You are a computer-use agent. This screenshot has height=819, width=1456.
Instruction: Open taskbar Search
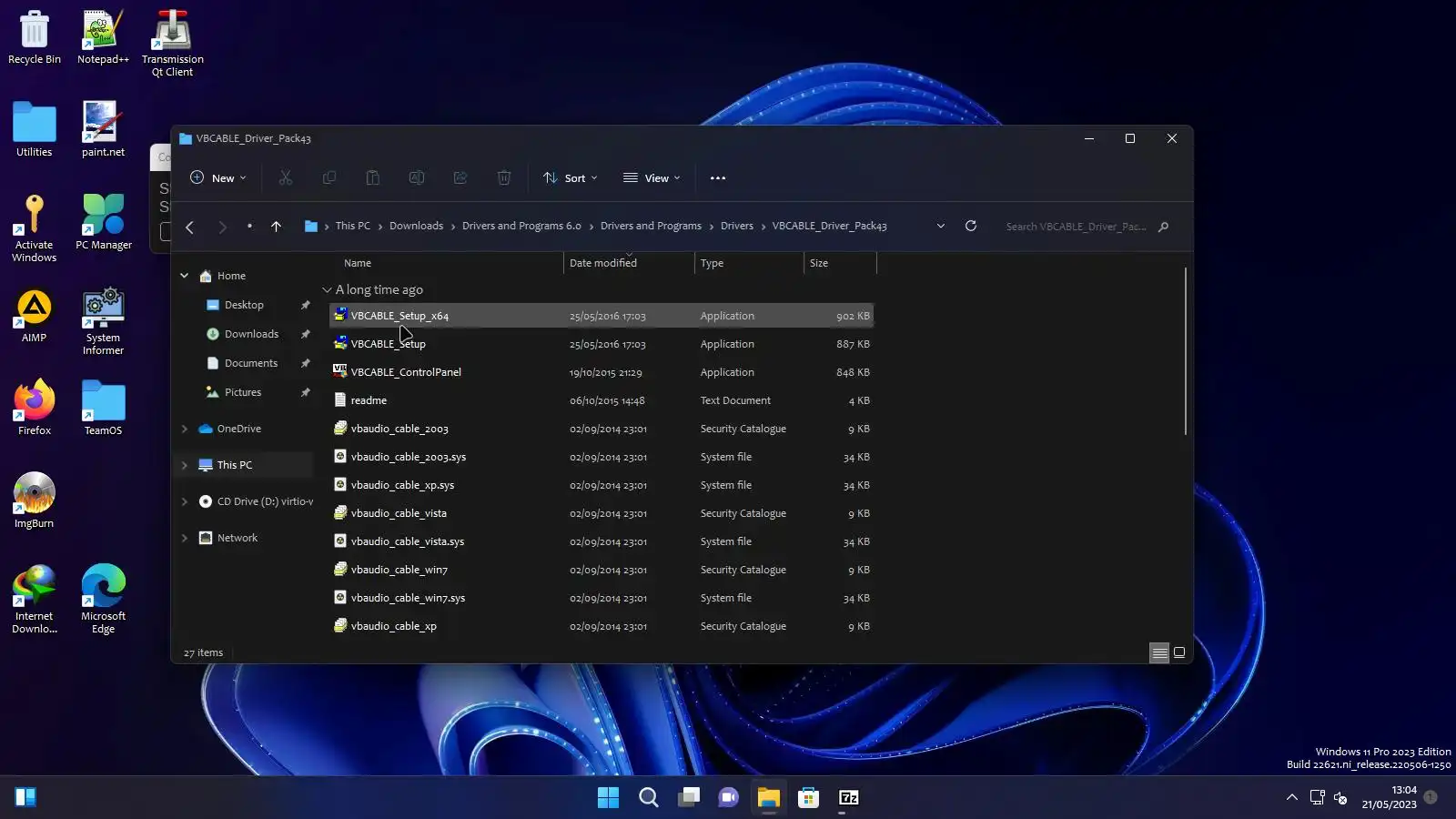[649, 798]
